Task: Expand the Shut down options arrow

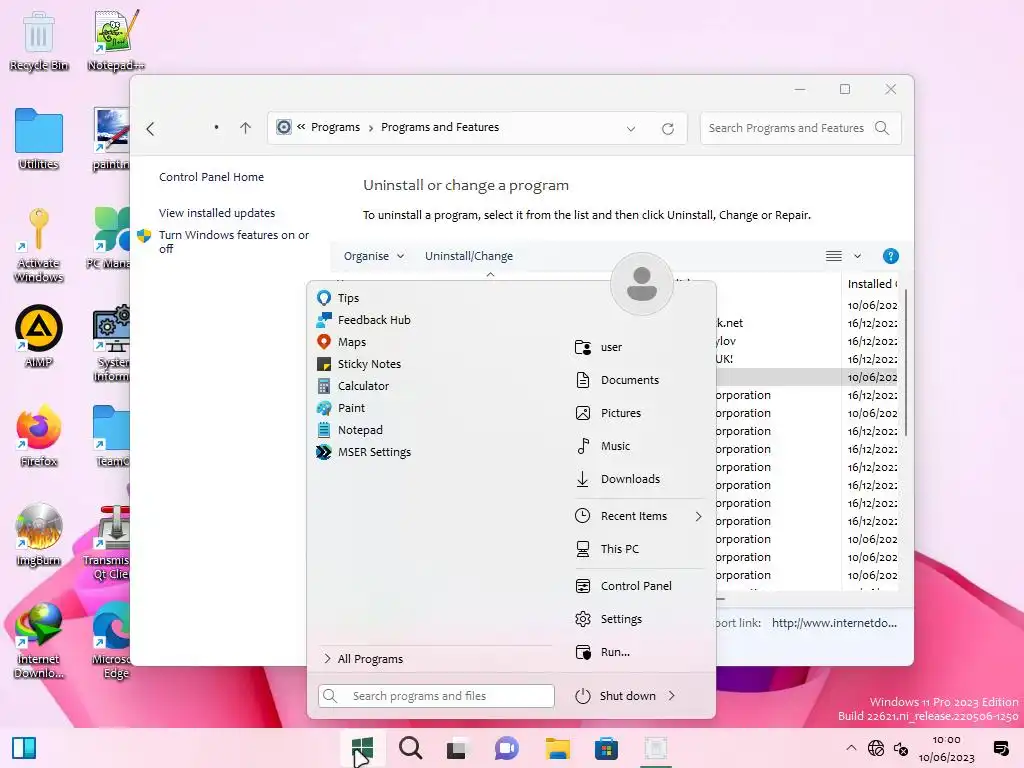Action: click(x=671, y=696)
